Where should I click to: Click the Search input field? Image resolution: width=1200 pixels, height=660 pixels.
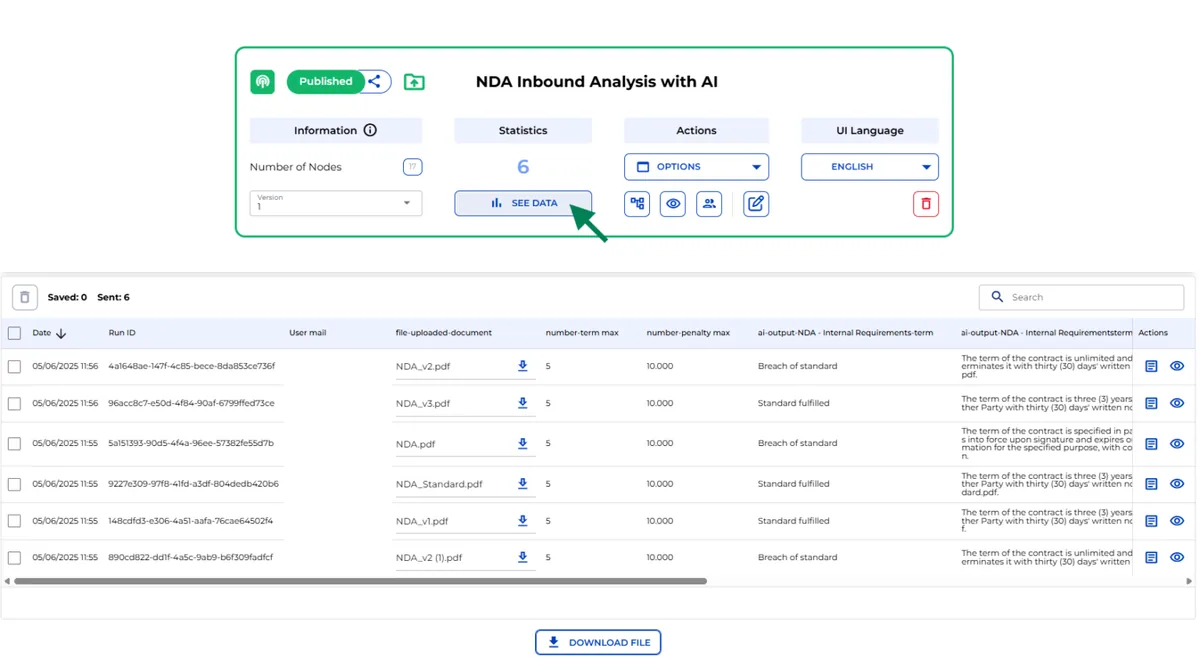1090,297
